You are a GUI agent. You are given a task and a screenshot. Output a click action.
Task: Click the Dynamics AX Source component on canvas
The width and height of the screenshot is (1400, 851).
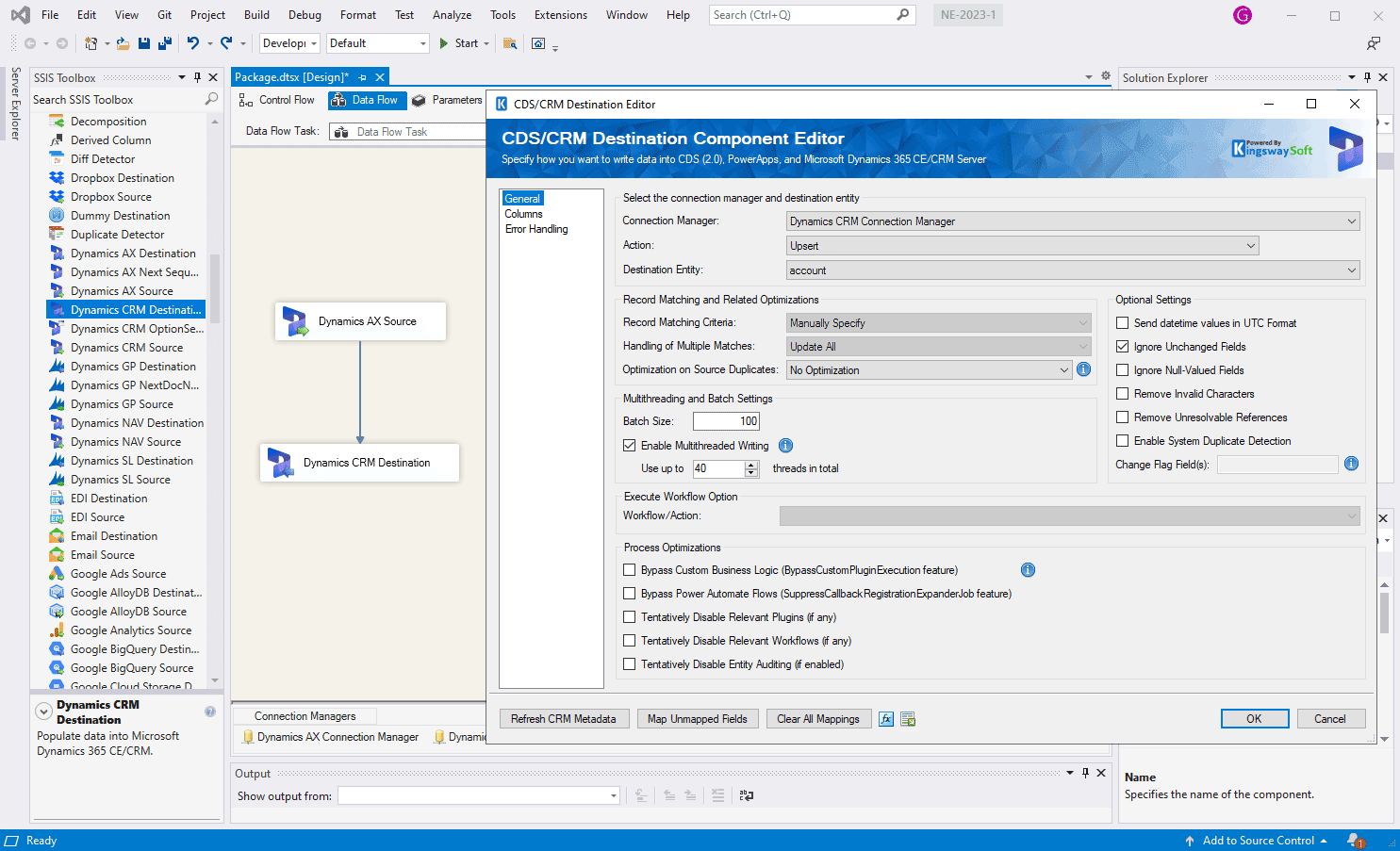coord(360,321)
